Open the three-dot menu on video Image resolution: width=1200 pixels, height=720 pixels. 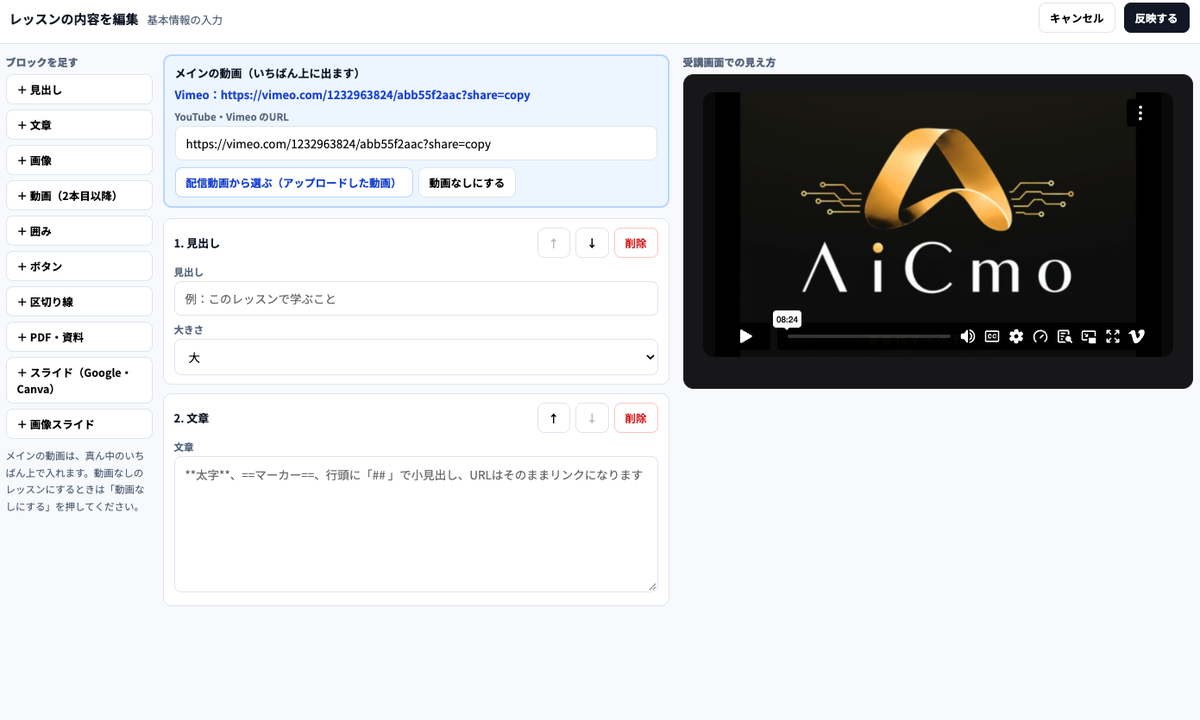[1140, 113]
